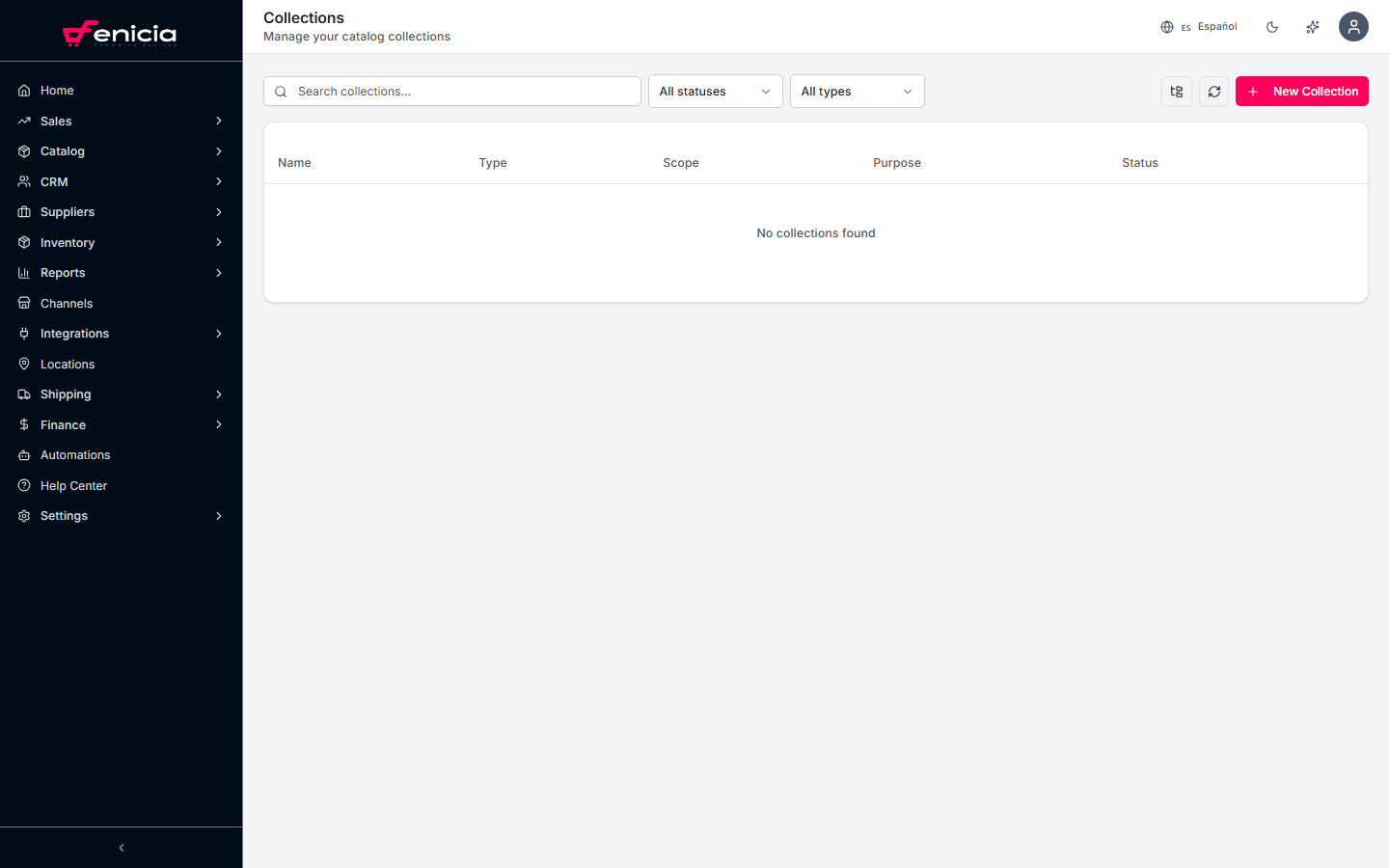Switch to tree view of collections
This screenshot has width=1389, height=868.
1176,91
